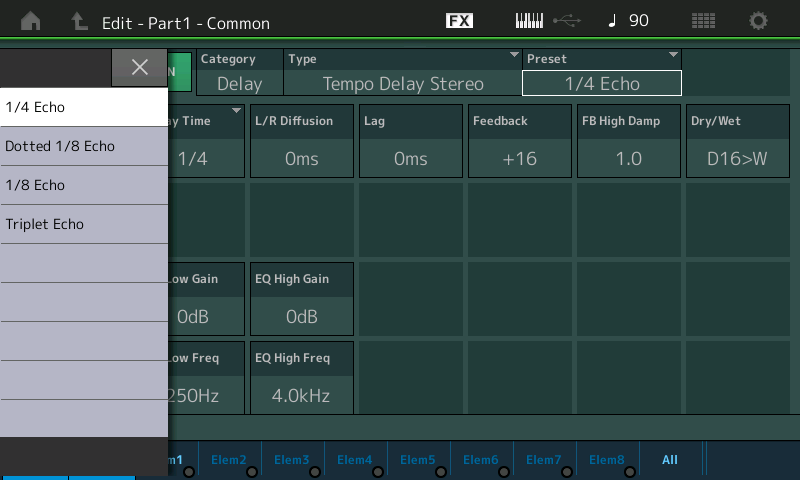Close the preset list with X

coord(139,67)
